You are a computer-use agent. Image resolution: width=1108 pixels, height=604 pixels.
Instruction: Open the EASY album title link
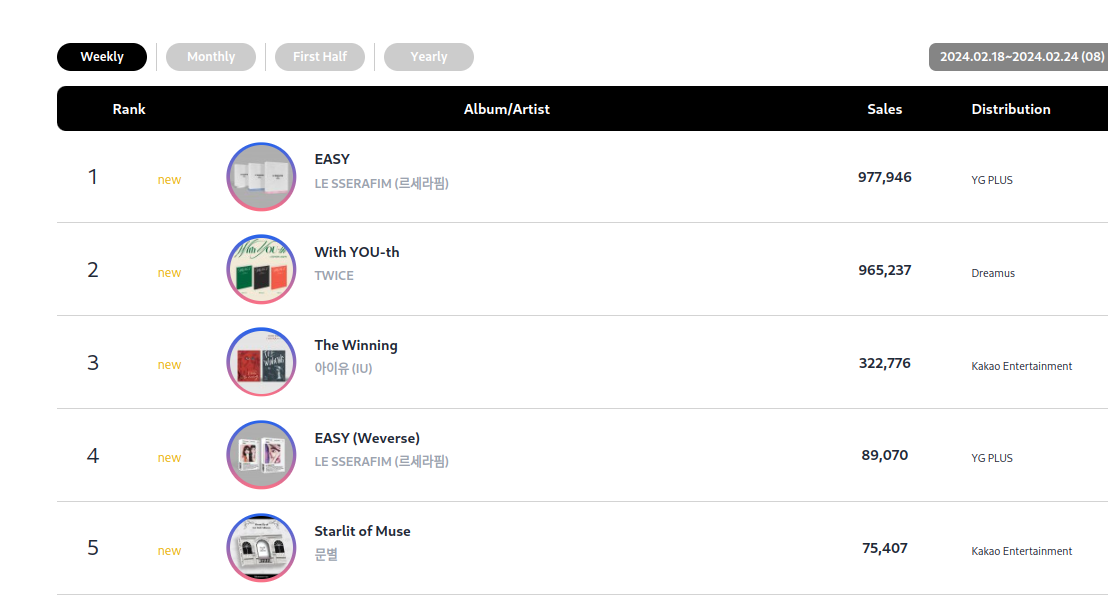tap(332, 159)
